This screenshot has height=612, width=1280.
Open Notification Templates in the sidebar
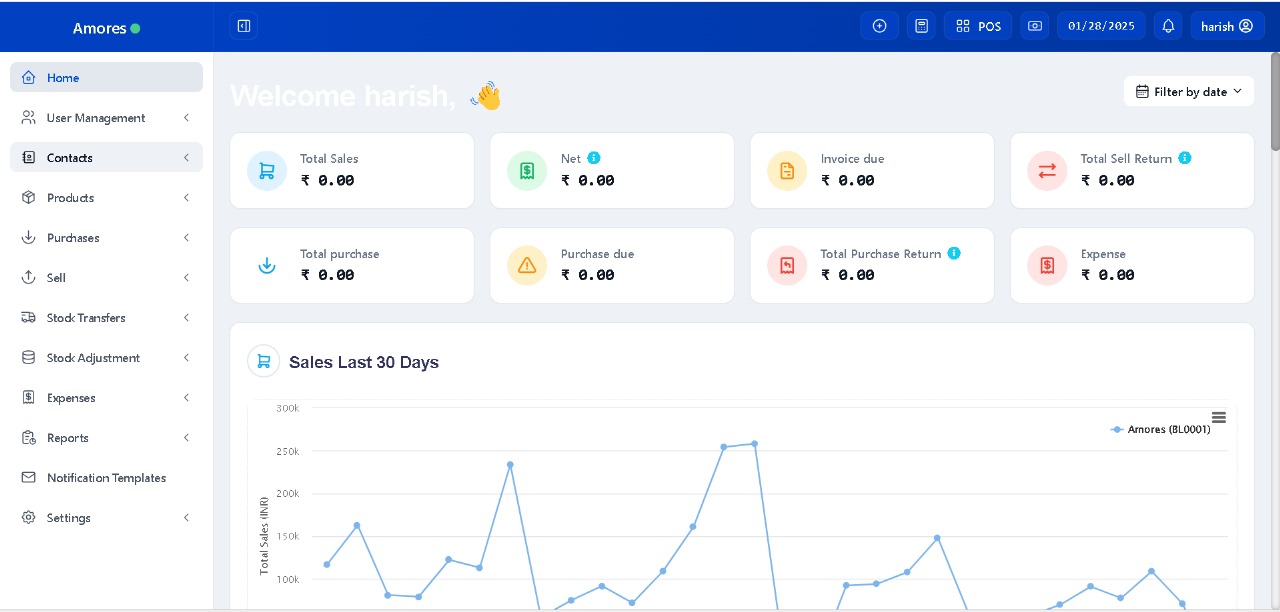[106, 477]
